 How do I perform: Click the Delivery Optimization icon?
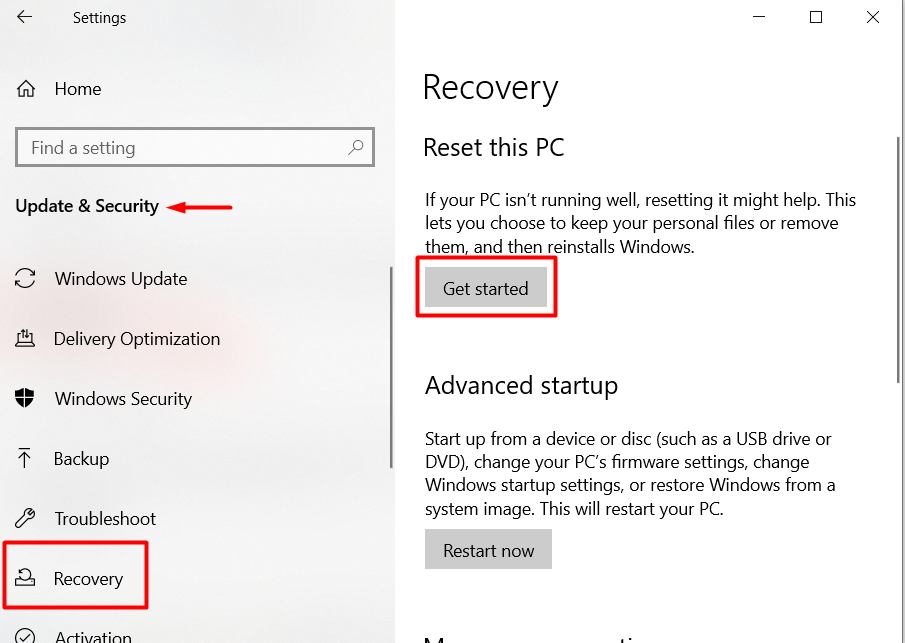(26, 339)
